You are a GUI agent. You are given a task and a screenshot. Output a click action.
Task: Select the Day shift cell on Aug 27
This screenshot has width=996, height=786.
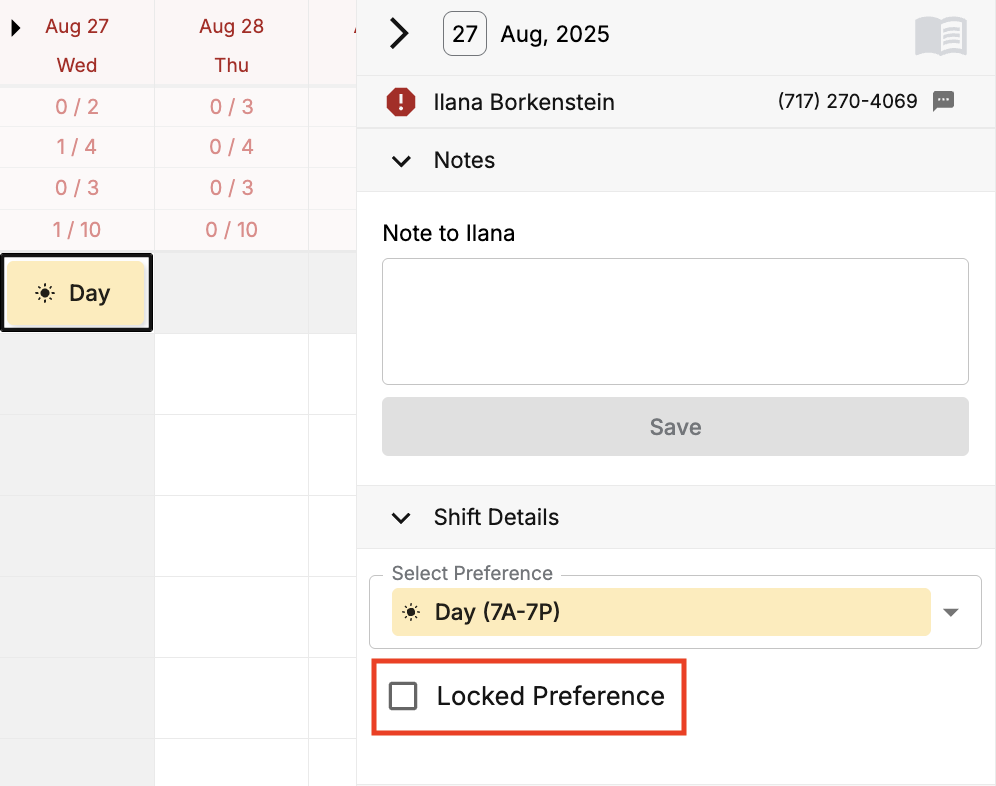tap(77, 293)
